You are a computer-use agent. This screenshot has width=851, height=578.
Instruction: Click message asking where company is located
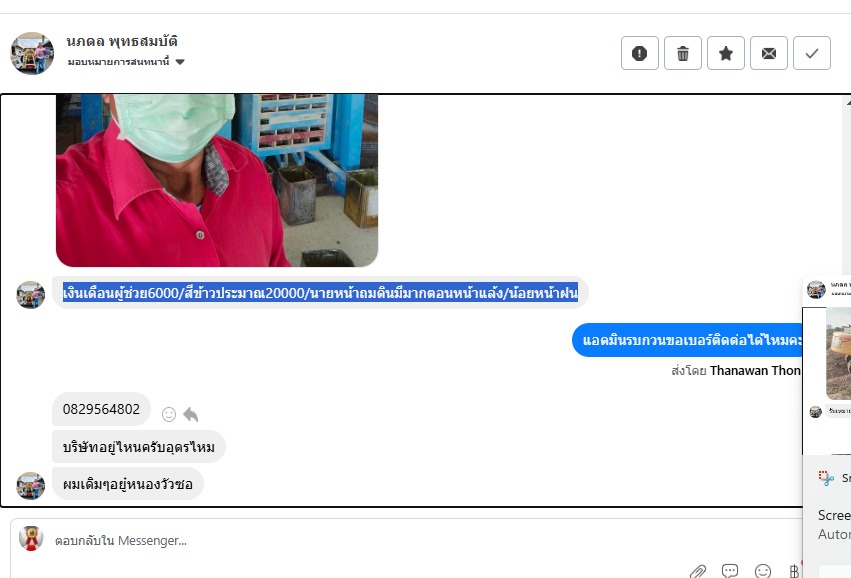(x=138, y=447)
